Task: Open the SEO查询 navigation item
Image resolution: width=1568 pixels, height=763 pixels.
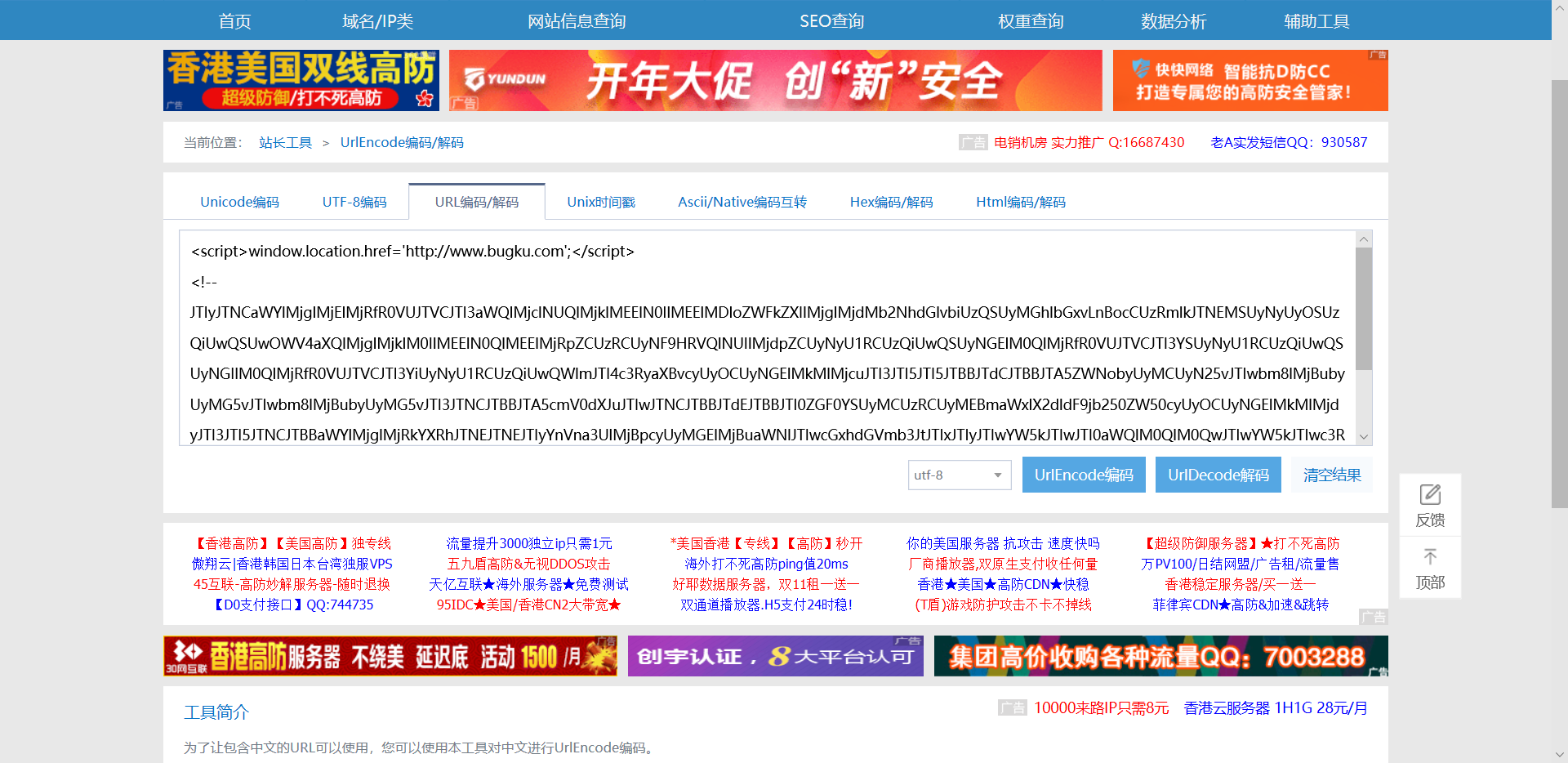Action: tap(831, 20)
